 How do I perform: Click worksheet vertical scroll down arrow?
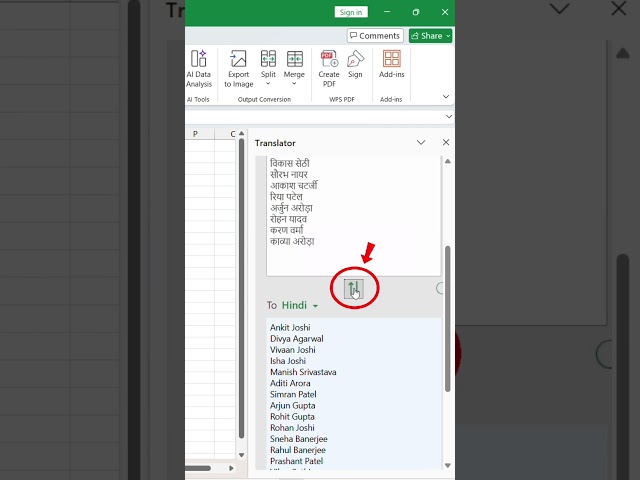pyautogui.click(x=241, y=455)
